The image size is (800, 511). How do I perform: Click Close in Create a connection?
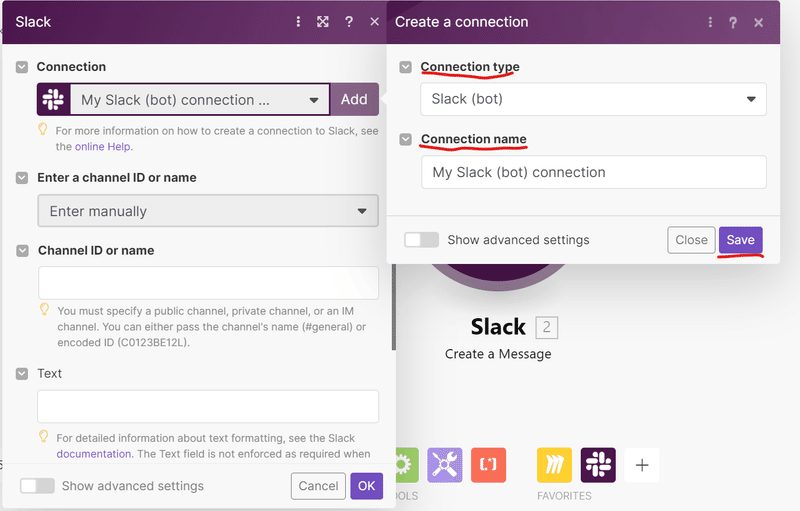[691, 240]
